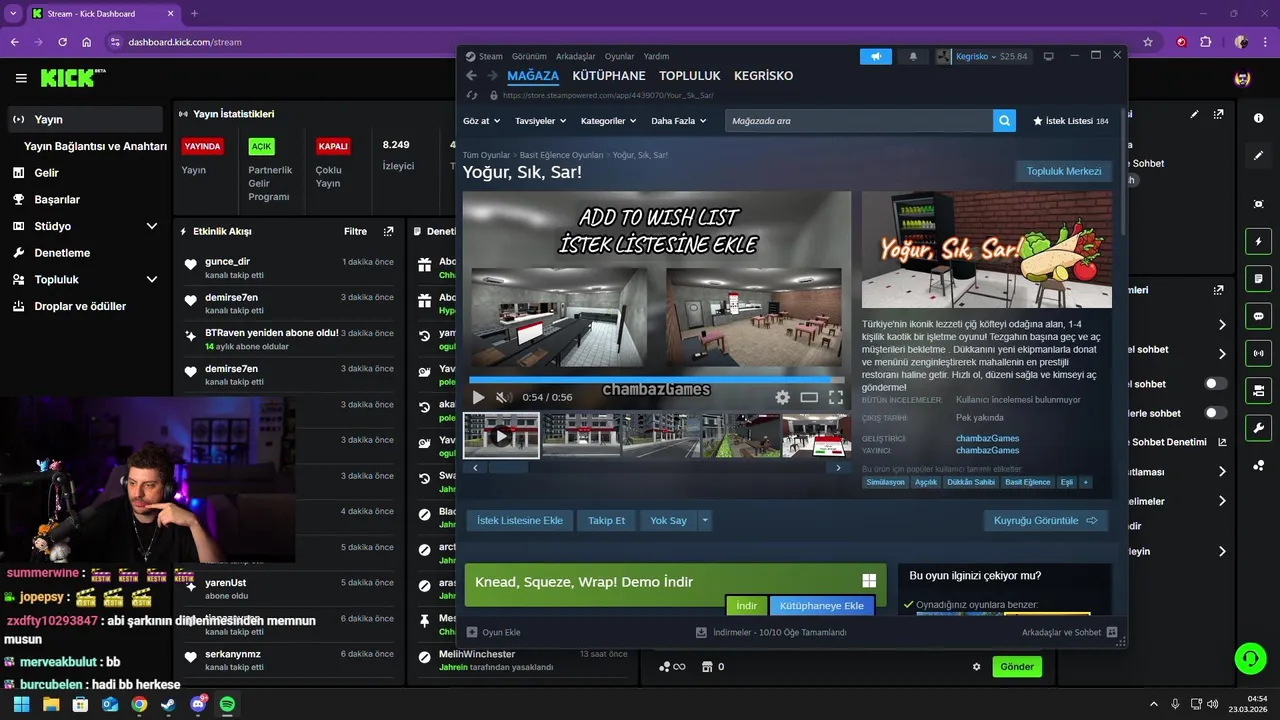This screenshot has height=720, width=1280.
Task: Open the KÜTÜPHANE tab in Steam
Action: point(609,76)
